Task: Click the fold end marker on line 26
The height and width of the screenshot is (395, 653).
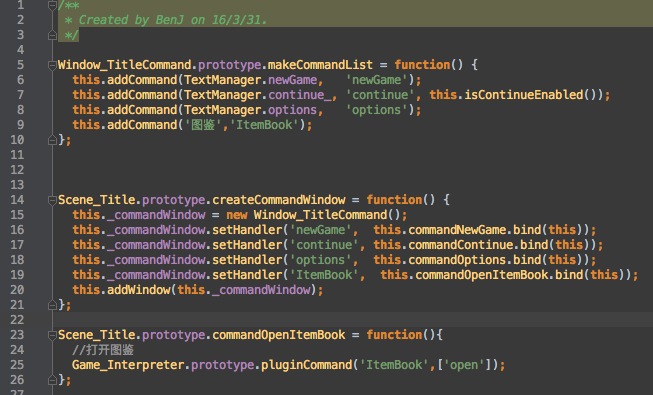Action: pyautogui.click(x=52, y=380)
